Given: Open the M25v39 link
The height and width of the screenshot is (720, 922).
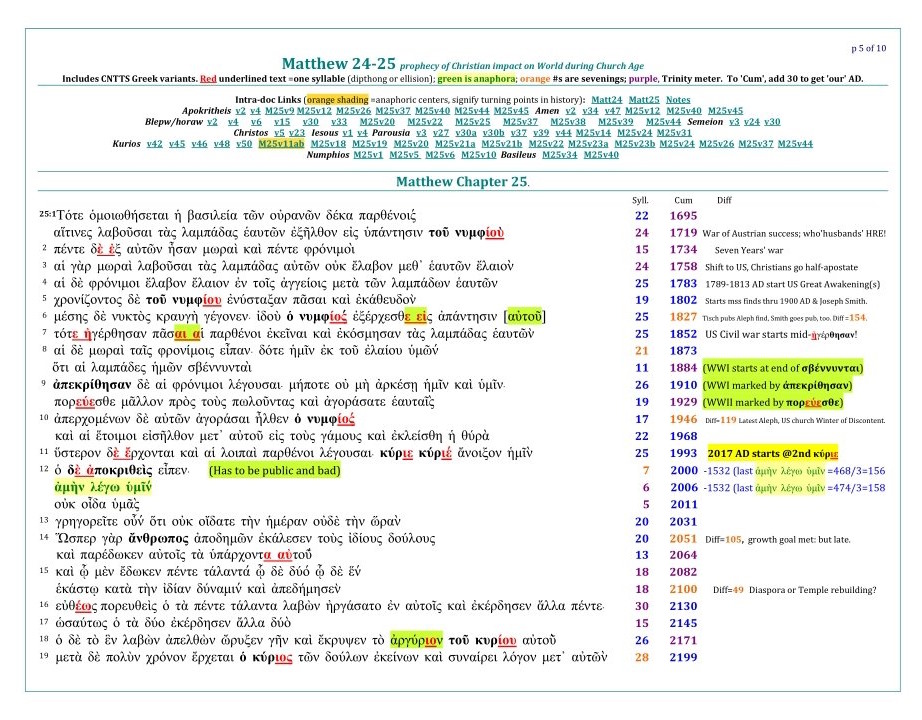Looking at the screenshot, I should [616, 122].
